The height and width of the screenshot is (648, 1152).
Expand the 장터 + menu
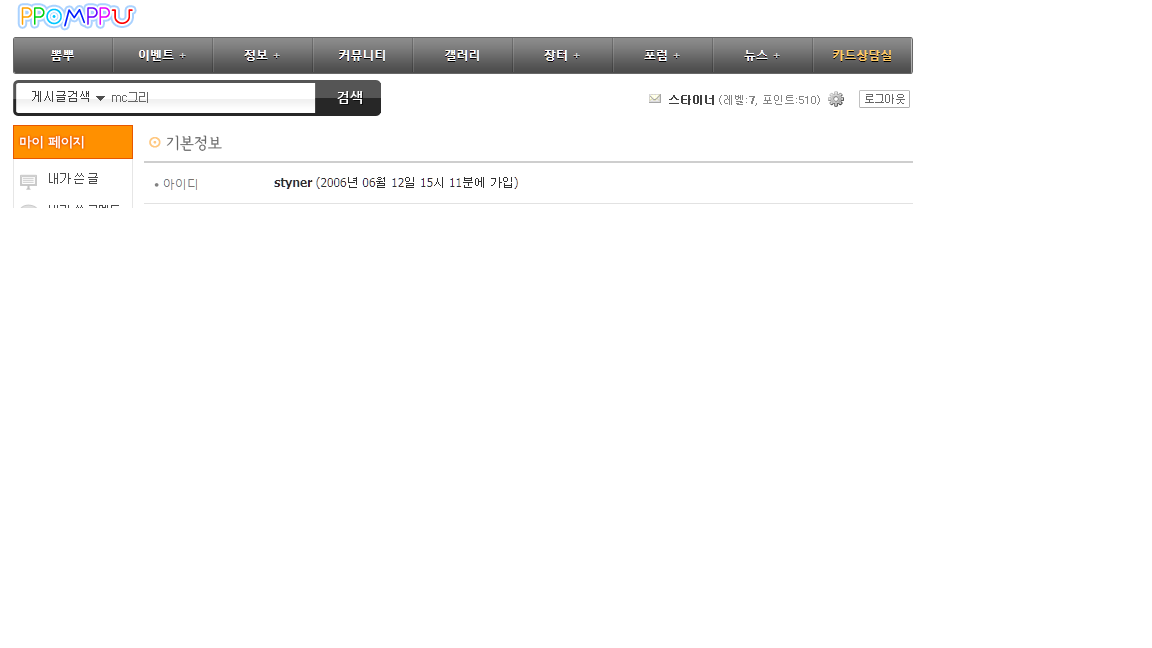[x=562, y=56]
